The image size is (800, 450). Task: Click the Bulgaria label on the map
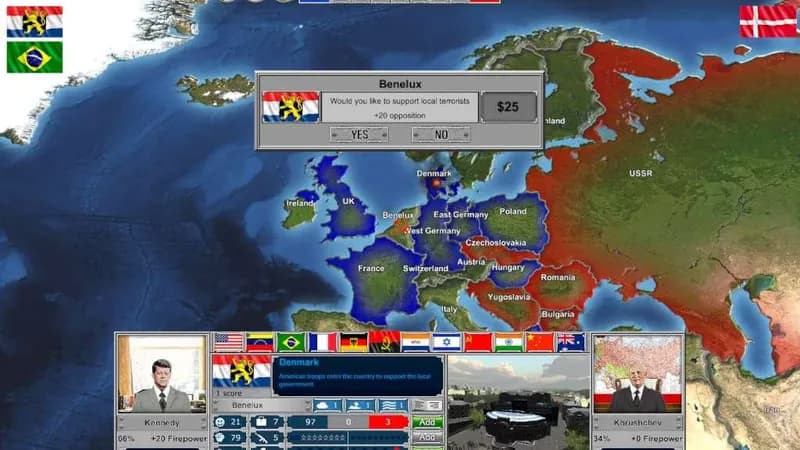tap(558, 314)
